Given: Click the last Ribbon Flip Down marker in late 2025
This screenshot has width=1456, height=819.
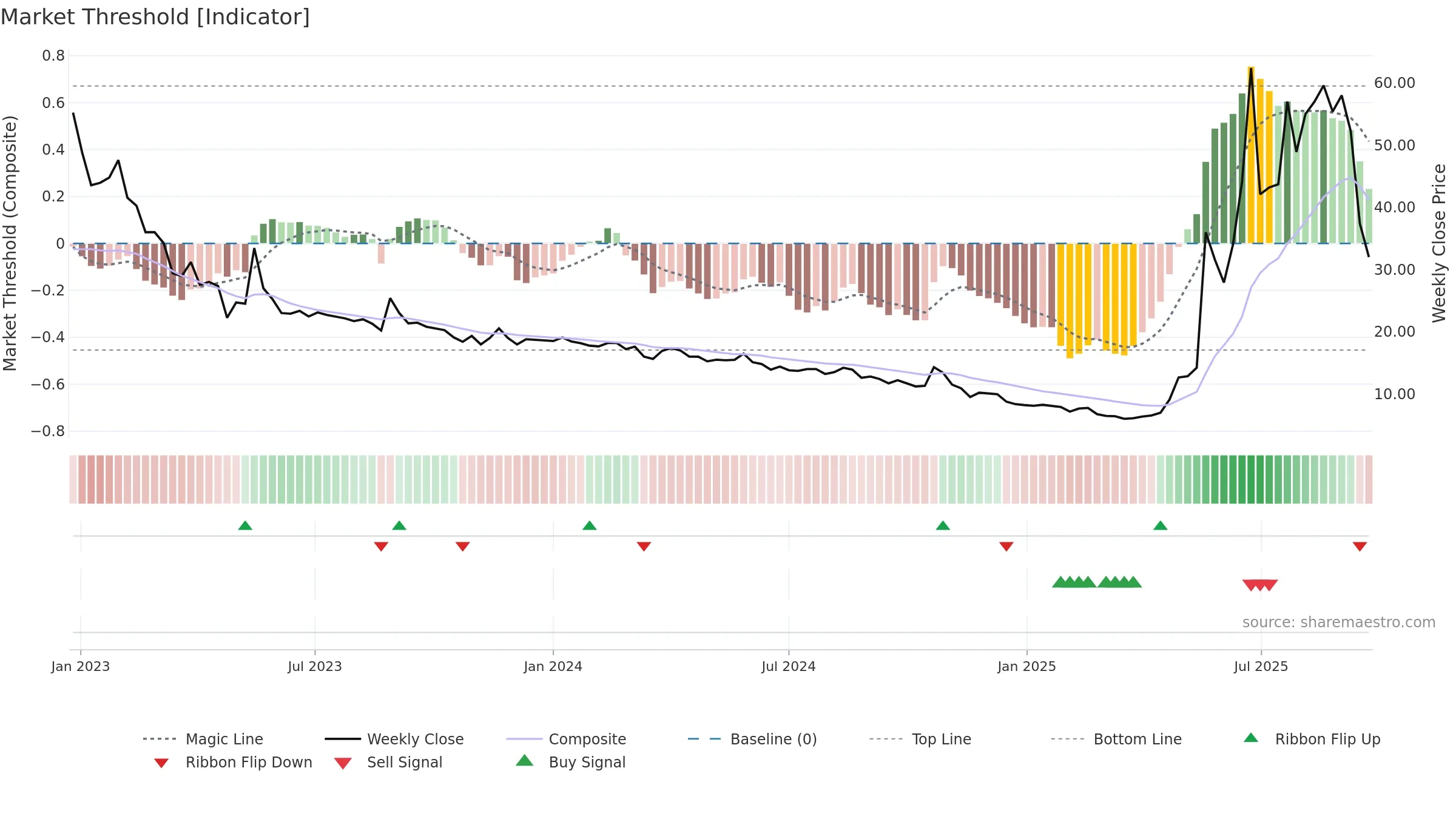Looking at the screenshot, I should [x=1360, y=547].
